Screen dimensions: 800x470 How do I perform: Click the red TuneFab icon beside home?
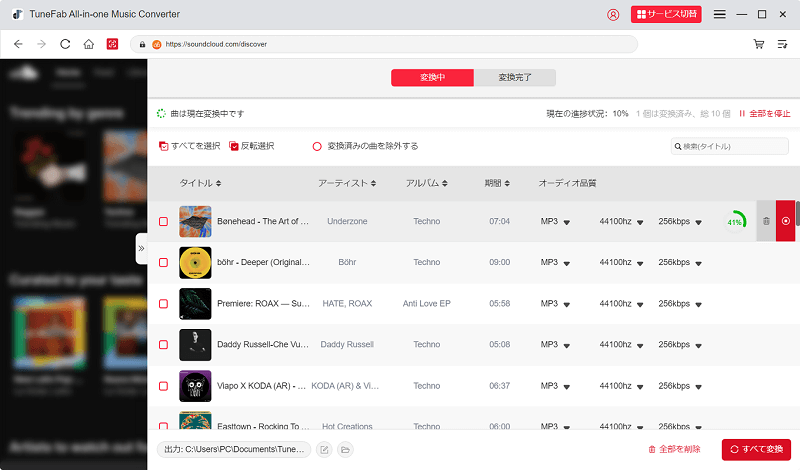tap(112, 44)
